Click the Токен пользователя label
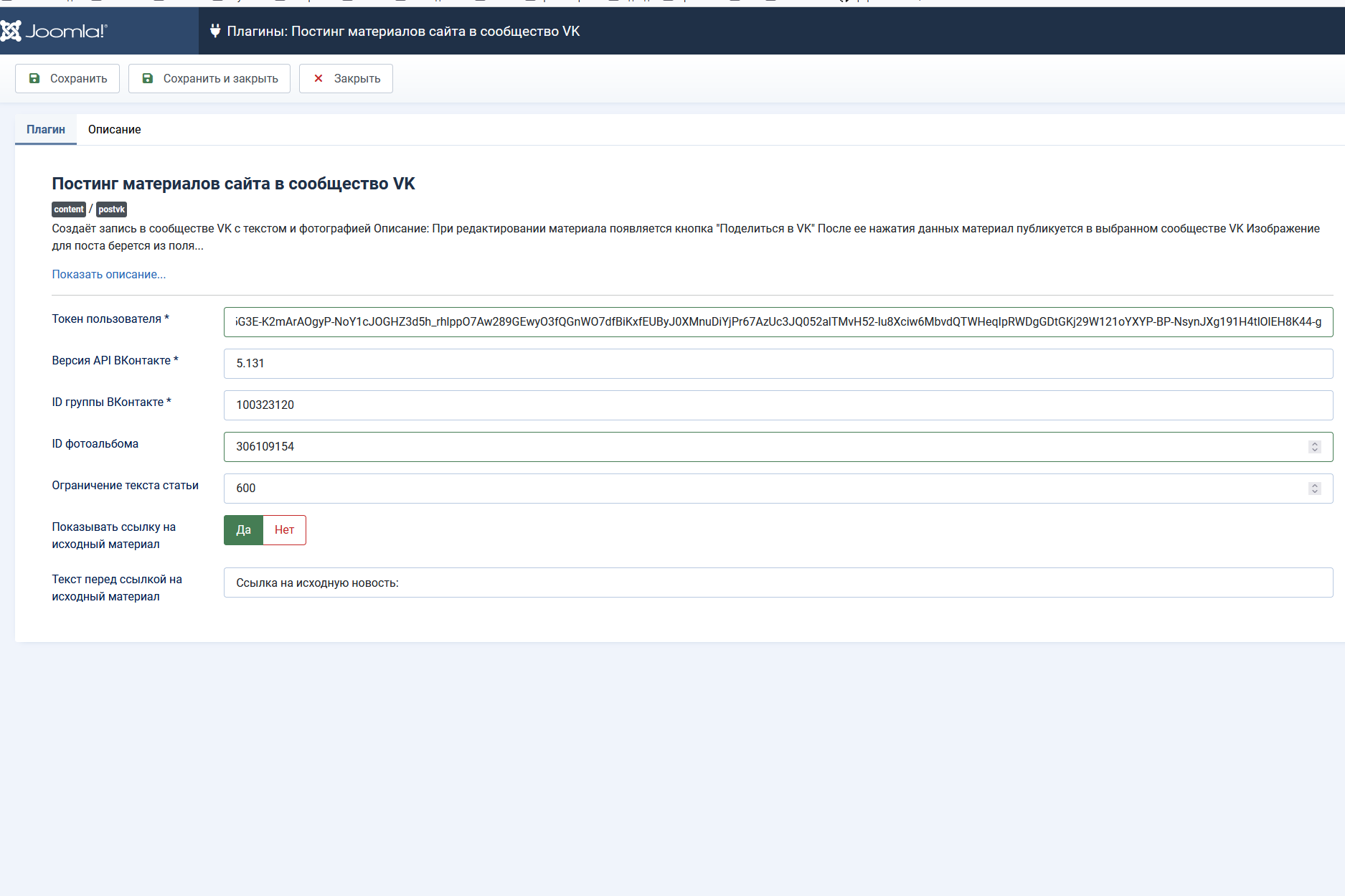Screen dimensions: 1345x896 pyautogui.click(x=110, y=319)
